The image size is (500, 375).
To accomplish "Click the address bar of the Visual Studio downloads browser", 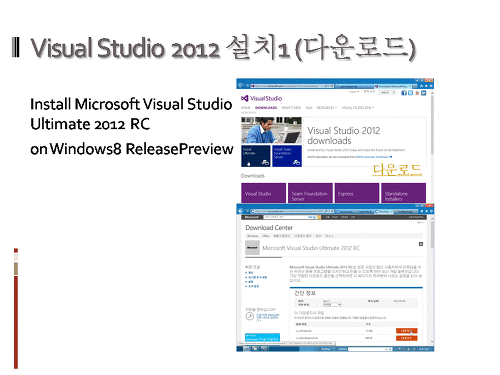I will coord(292,86).
